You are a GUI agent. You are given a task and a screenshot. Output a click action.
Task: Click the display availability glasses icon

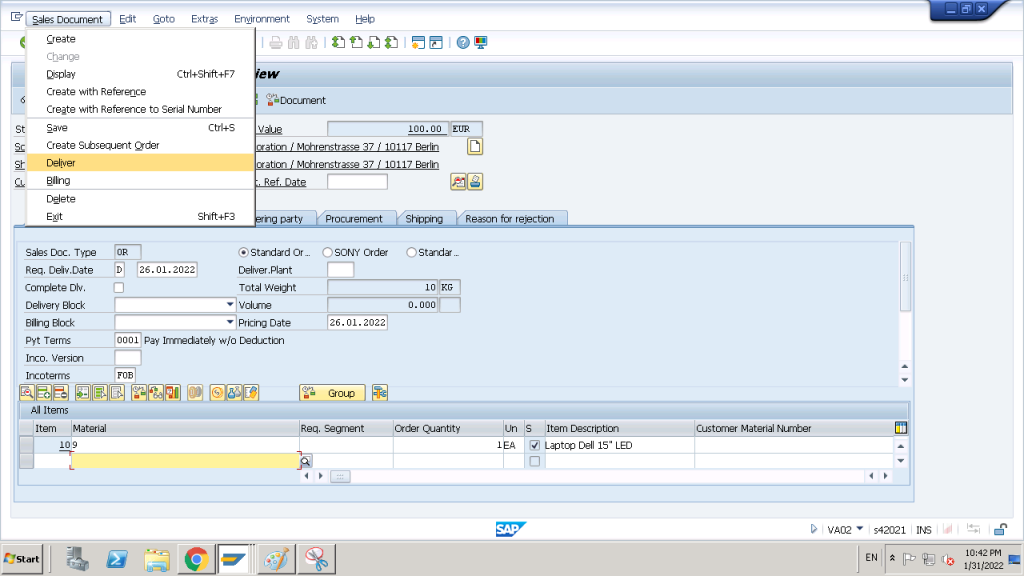[155, 392]
